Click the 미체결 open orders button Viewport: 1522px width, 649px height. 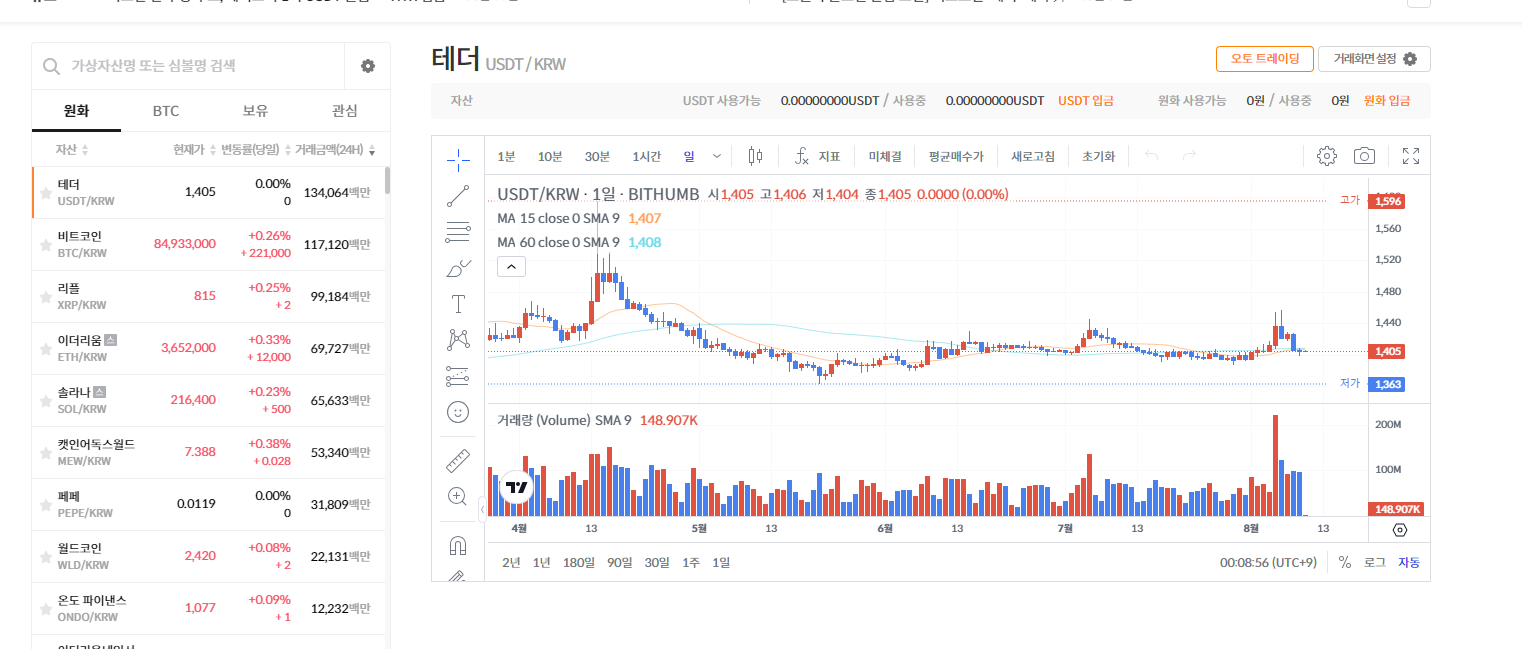click(x=885, y=156)
